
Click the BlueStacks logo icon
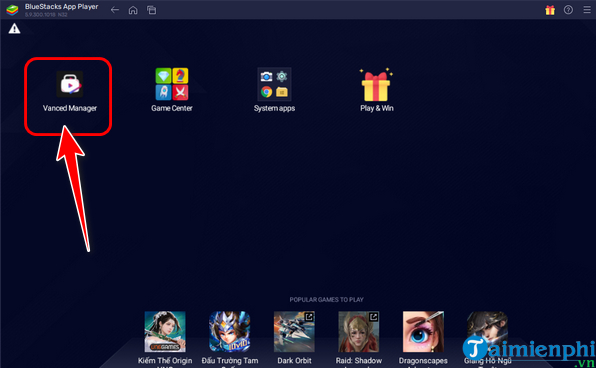(12, 10)
